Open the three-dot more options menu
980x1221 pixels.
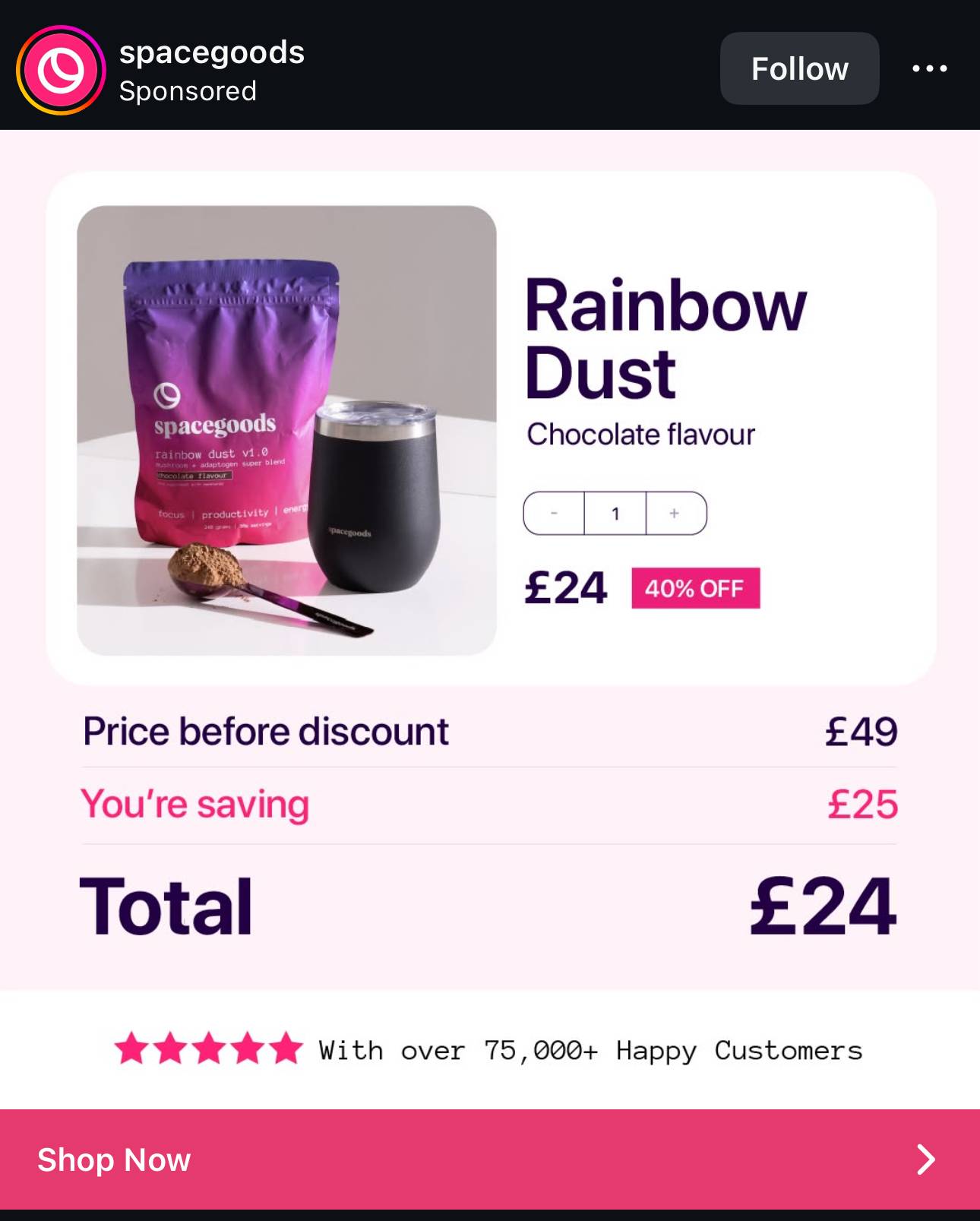tap(929, 68)
